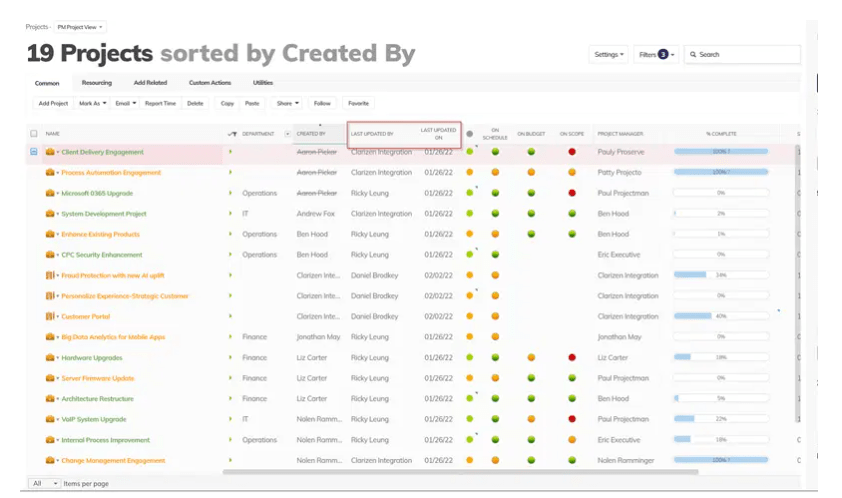Click Projects breadcrumb link

point(37,27)
